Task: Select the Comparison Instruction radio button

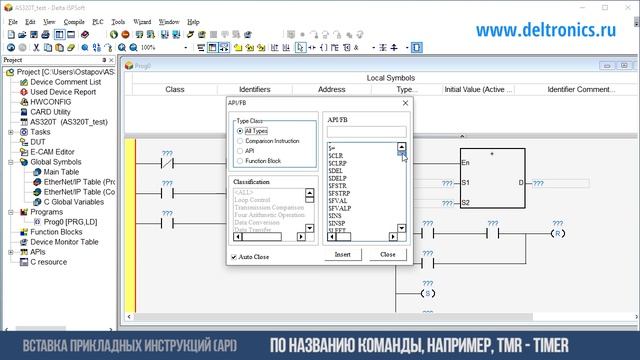Action: click(x=240, y=141)
